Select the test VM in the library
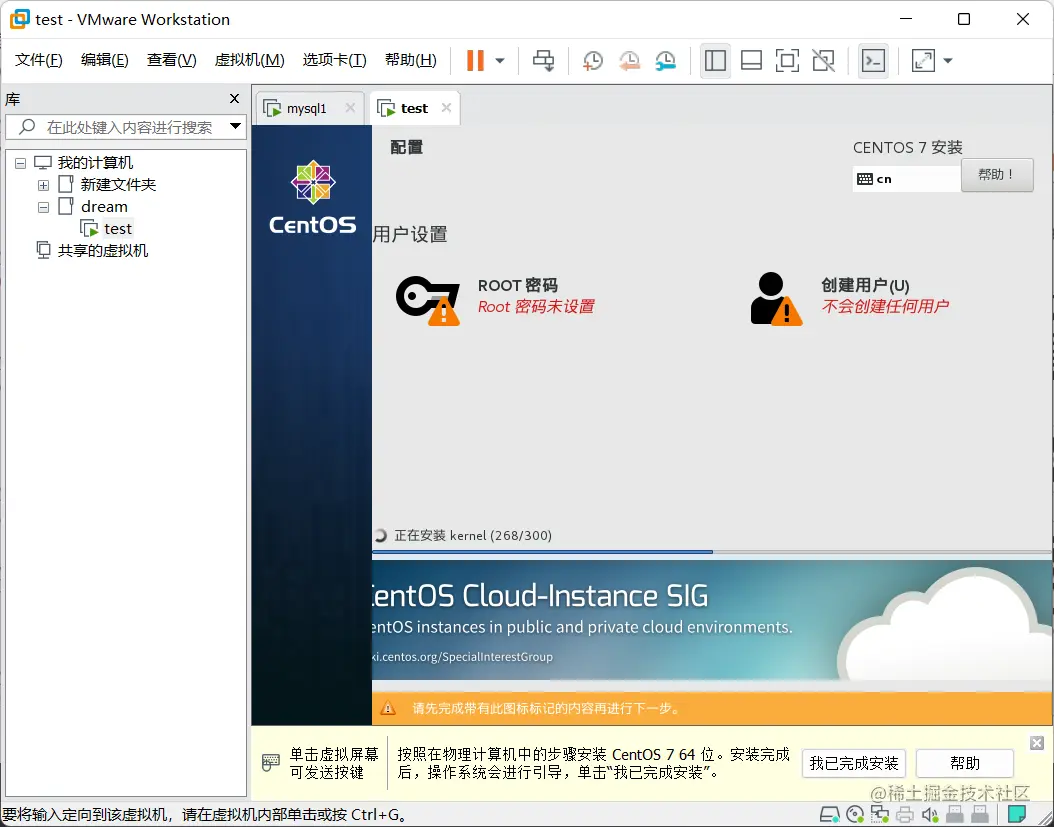The image size is (1054, 827). click(x=118, y=229)
